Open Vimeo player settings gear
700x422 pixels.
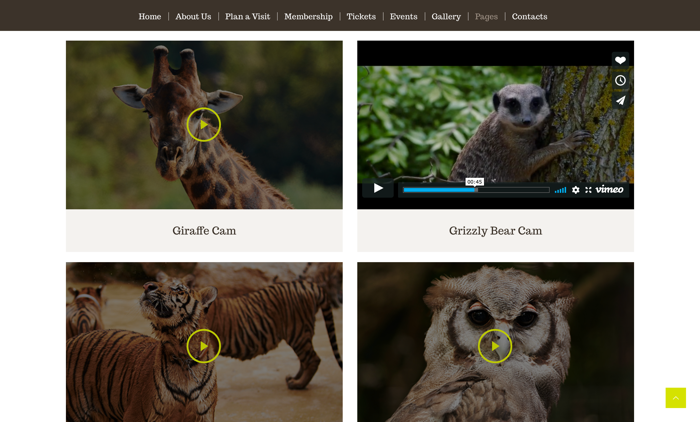click(x=576, y=190)
